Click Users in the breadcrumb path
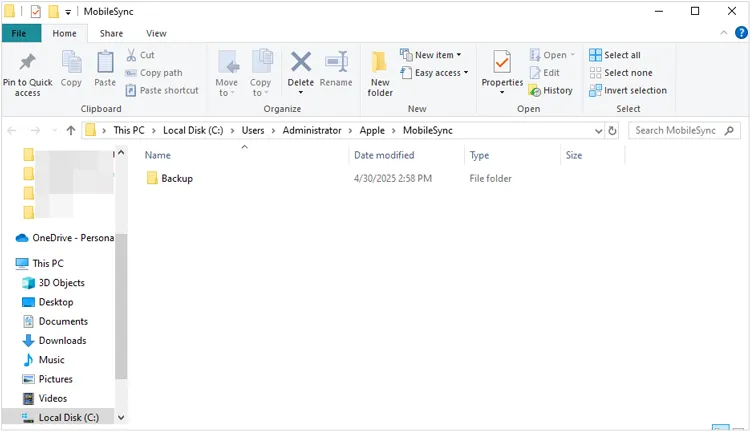The height and width of the screenshot is (431, 750). (253, 131)
